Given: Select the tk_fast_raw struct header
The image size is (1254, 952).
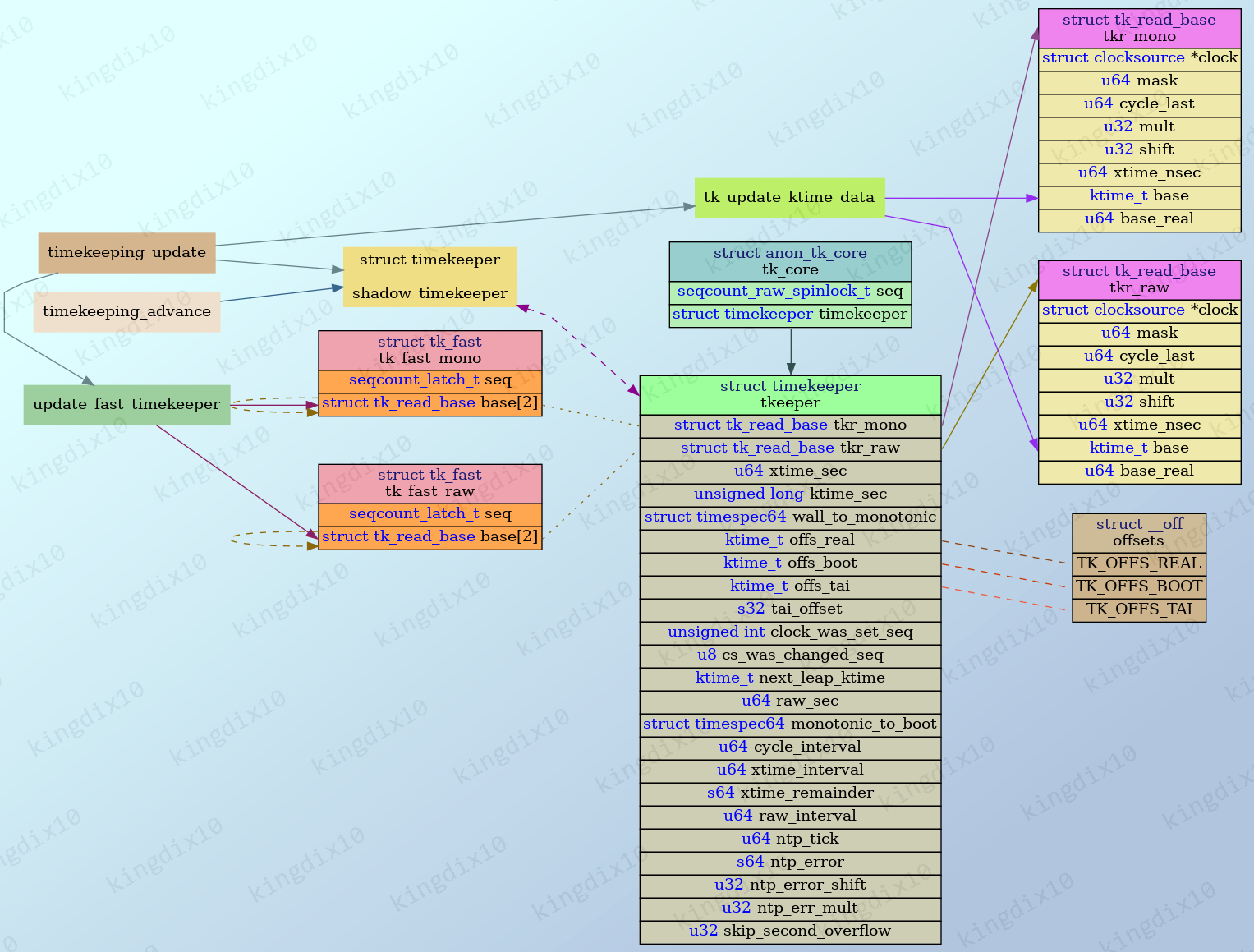Looking at the screenshot, I should pyautogui.click(x=430, y=484).
